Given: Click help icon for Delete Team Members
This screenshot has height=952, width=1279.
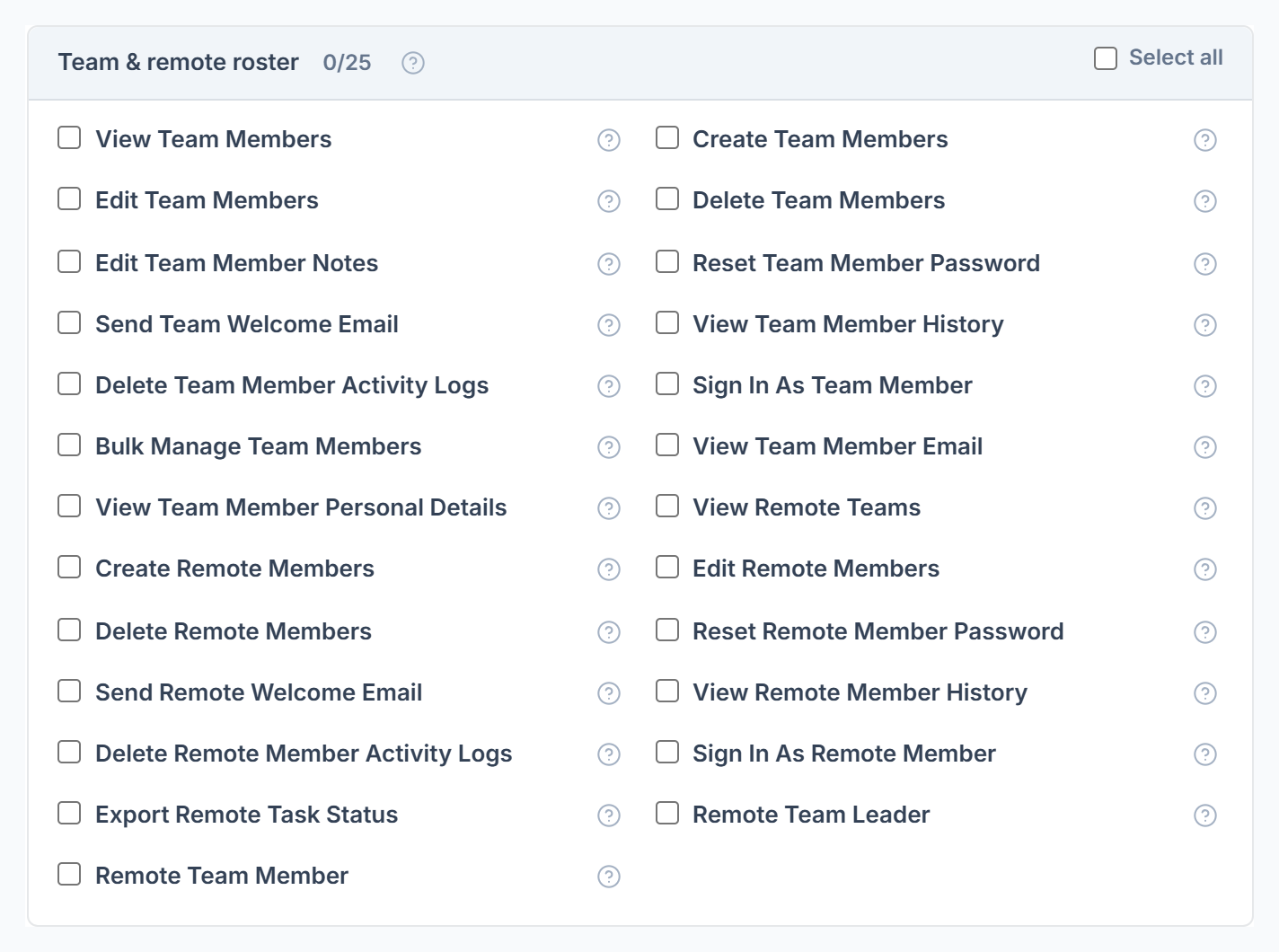Looking at the screenshot, I should [1205, 201].
